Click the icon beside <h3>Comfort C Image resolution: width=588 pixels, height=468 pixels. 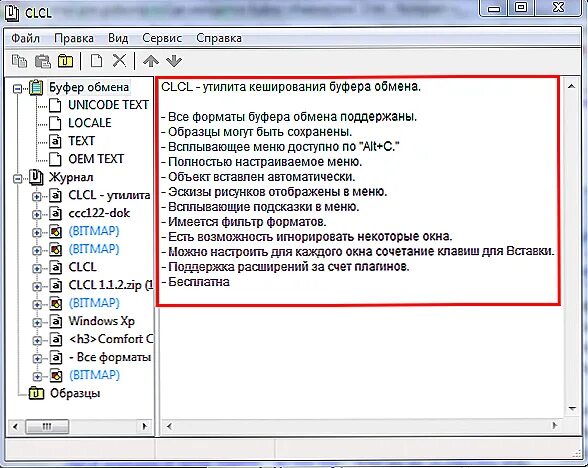pyautogui.click(x=56, y=339)
